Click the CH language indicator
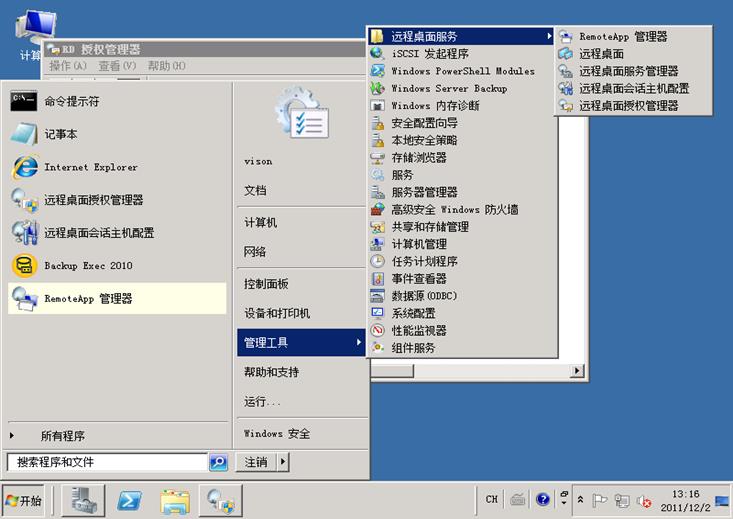The width and height of the screenshot is (733, 519). pyautogui.click(x=491, y=499)
